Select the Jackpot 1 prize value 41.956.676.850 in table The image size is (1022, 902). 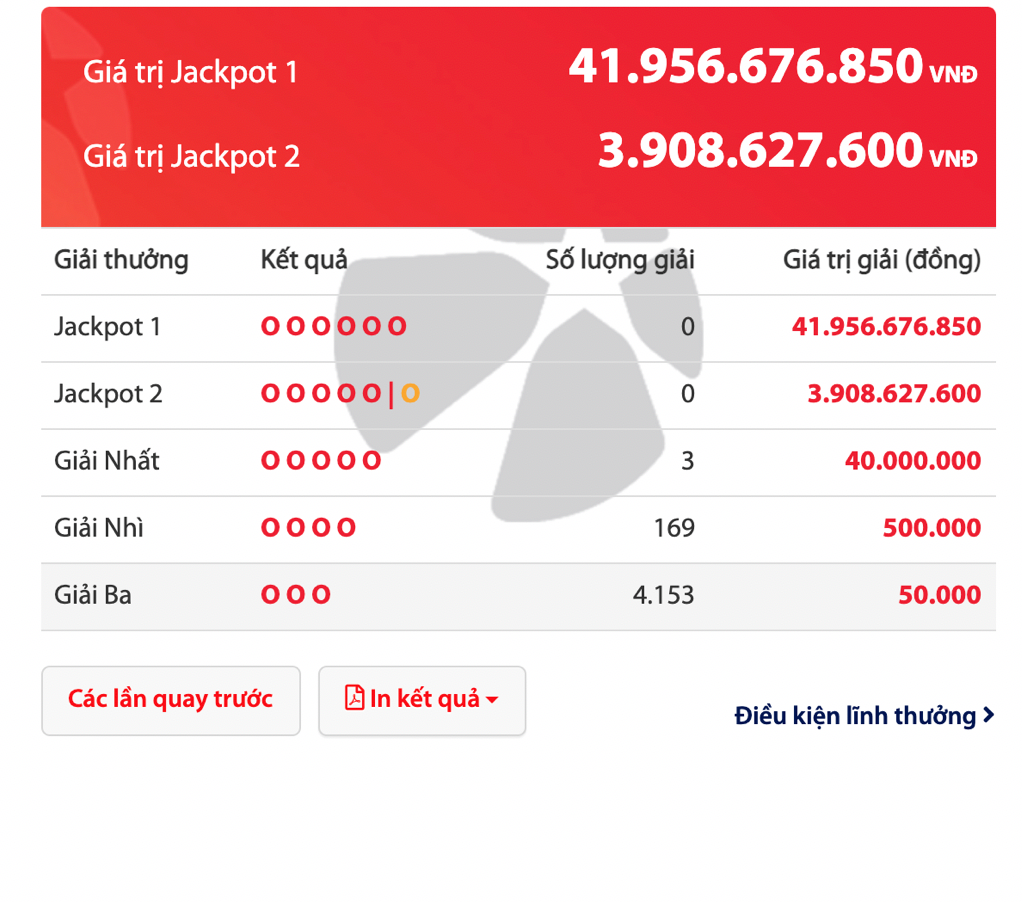(x=886, y=327)
